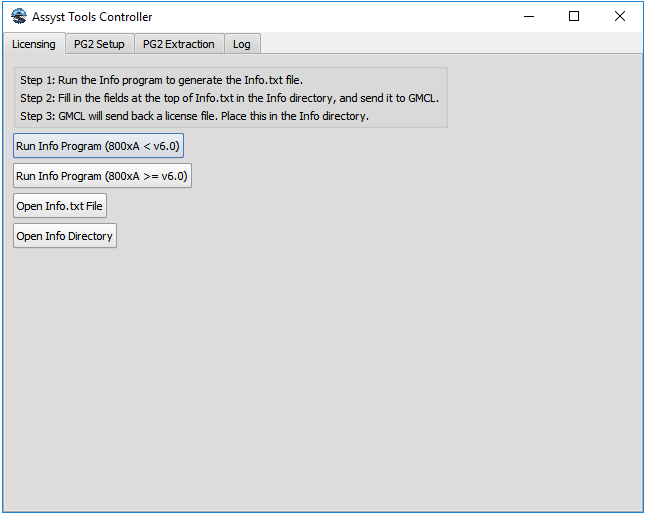Screen dimensions: 646x515
Task: Click the Step 3 instruction about license file
Action: click(x=194, y=116)
